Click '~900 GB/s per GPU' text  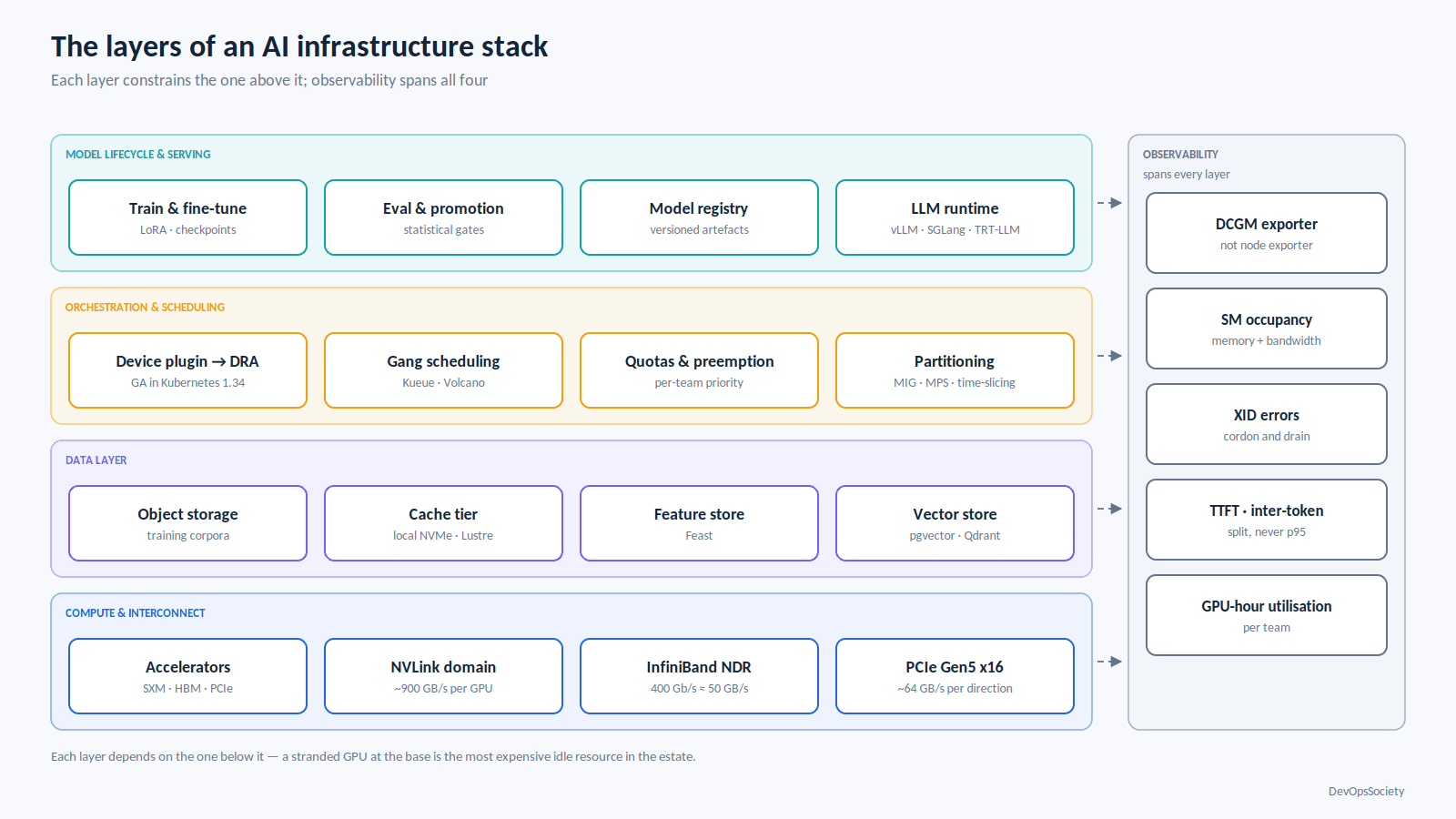tap(443, 689)
